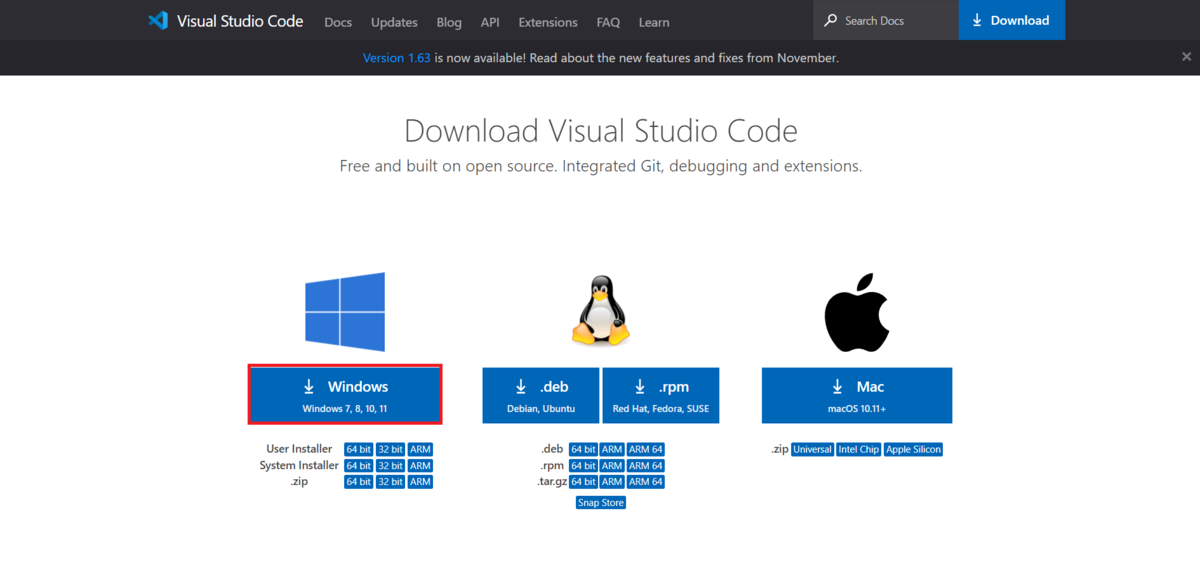Select User Installer 32 bit

click(391, 450)
